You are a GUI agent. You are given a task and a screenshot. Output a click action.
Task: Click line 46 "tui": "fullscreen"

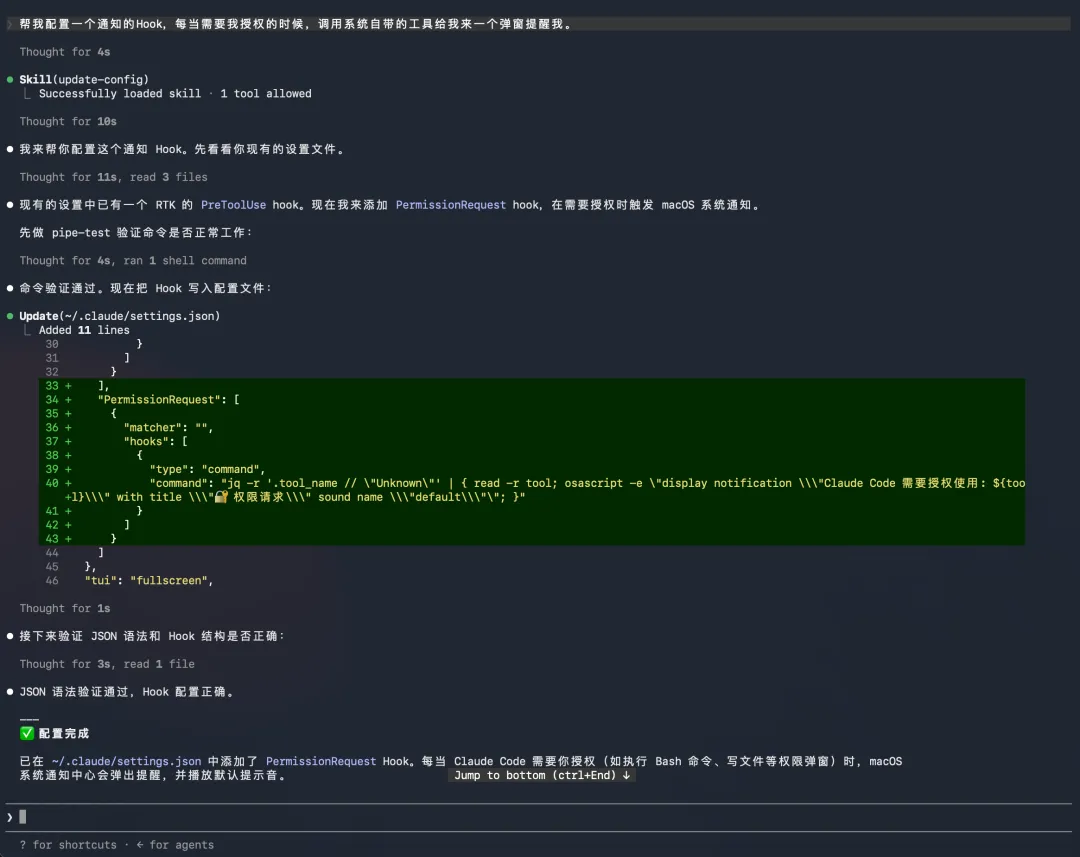click(x=149, y=580)
